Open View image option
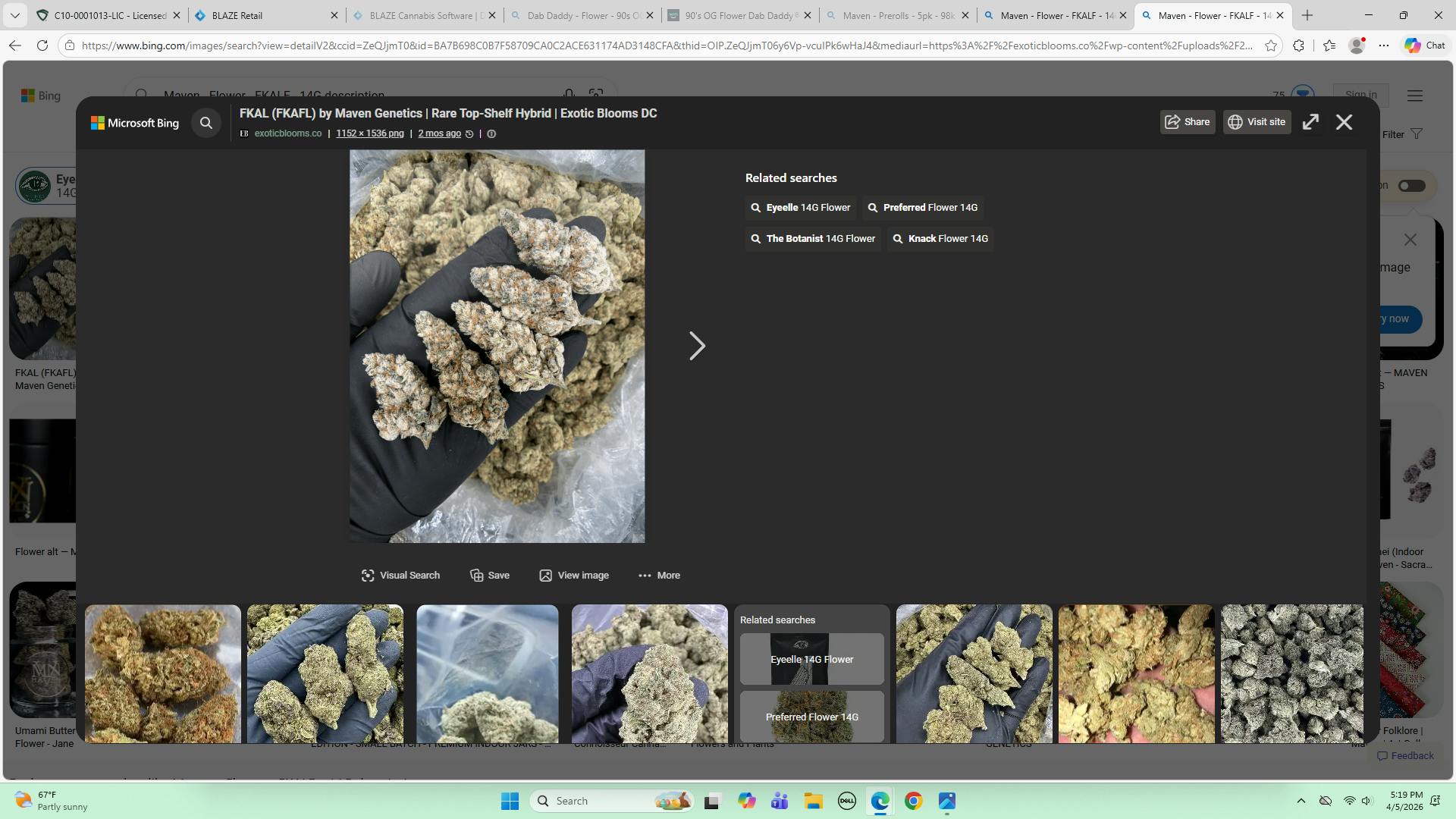 coord(574,576)
